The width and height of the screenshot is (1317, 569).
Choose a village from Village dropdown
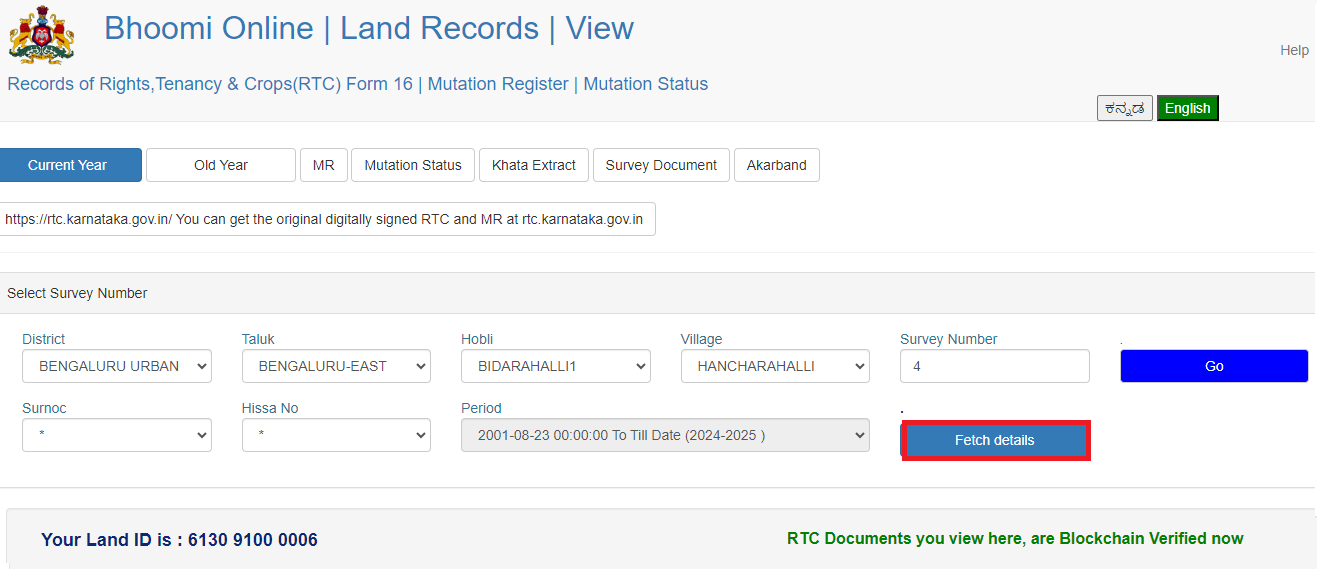775,366
